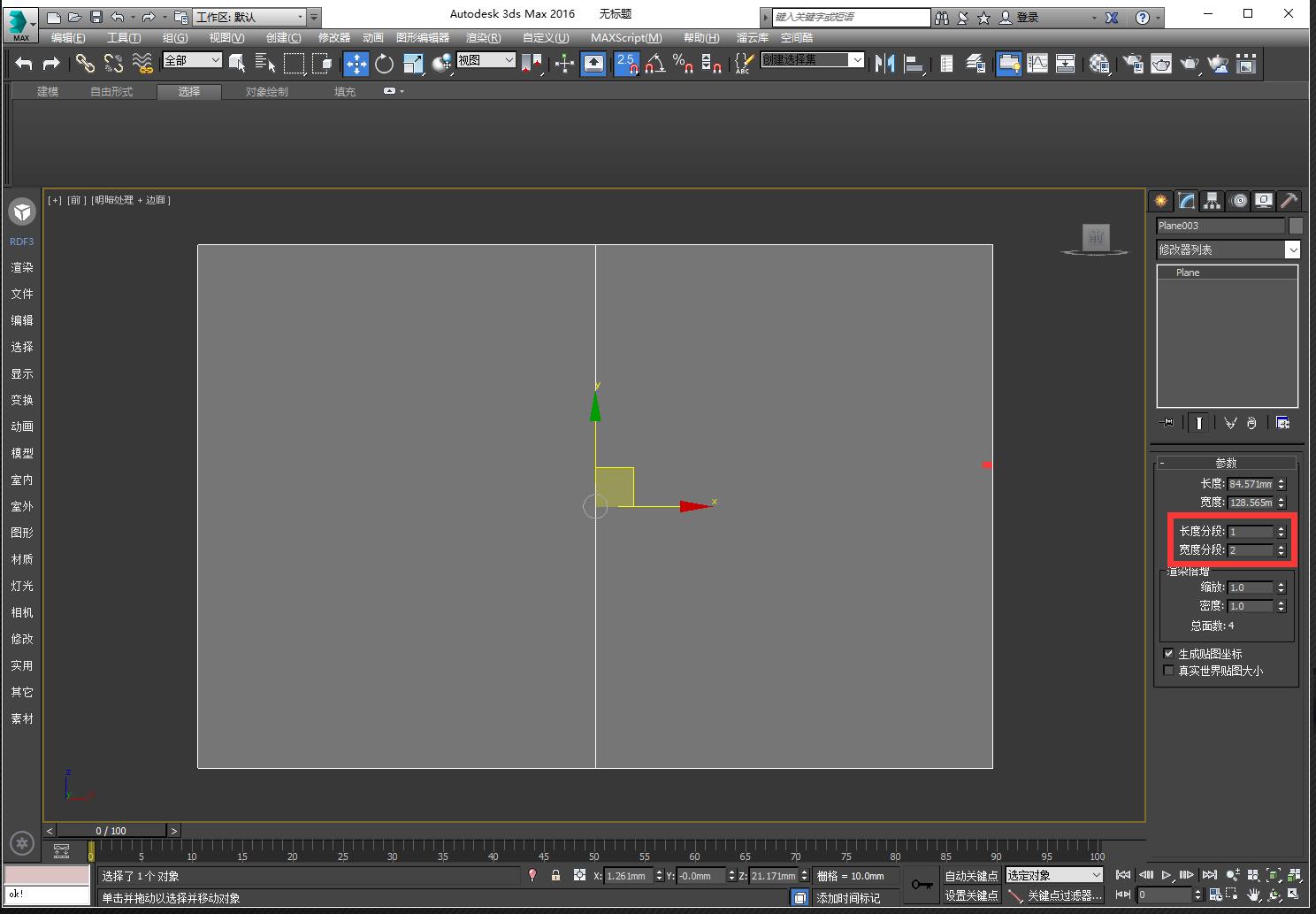Click Configure Modifier Sets icon
The width and height of the screenshot is (1316, 914).
tap(1283, 423)
